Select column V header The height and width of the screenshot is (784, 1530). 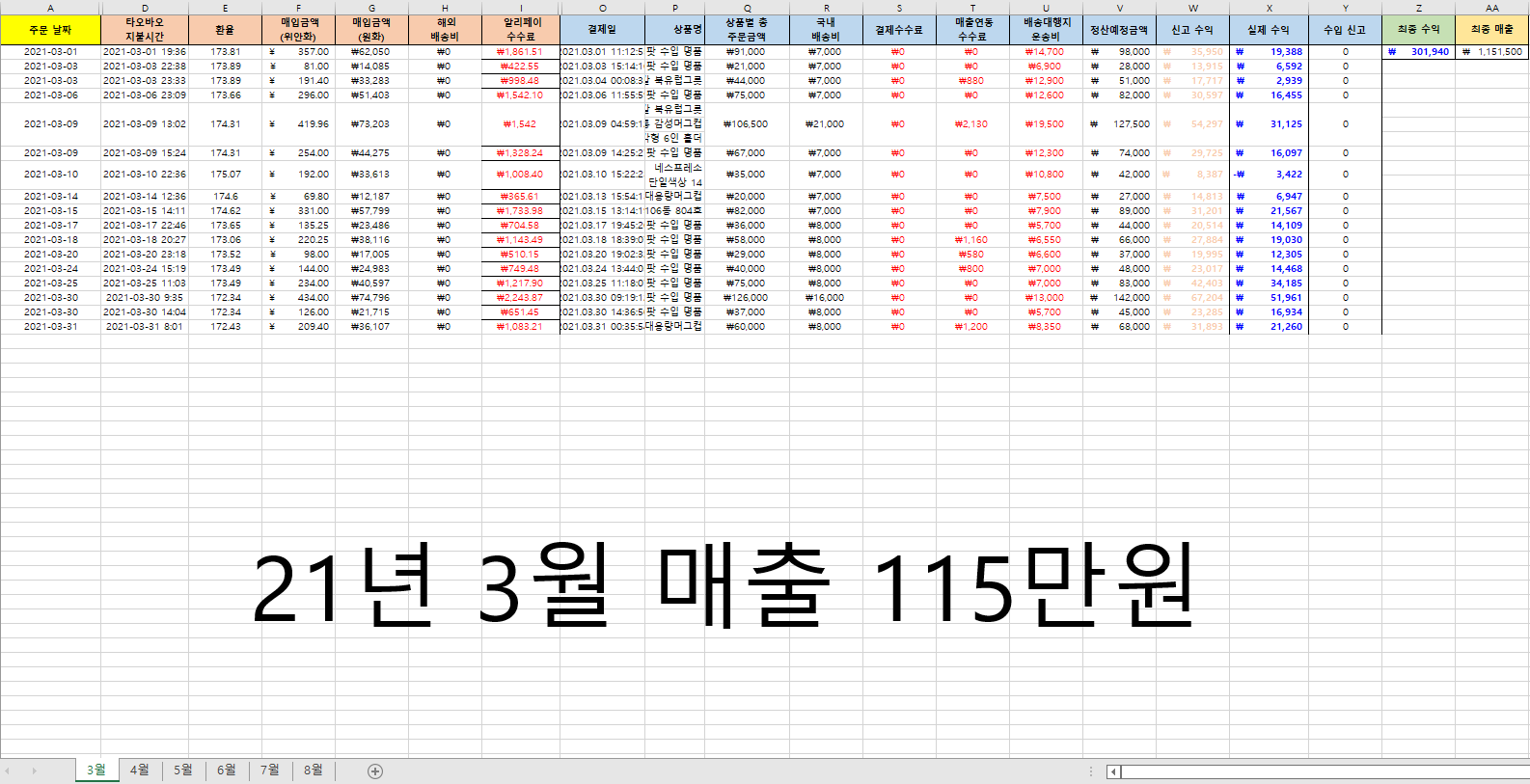[x=1119, y=8]
